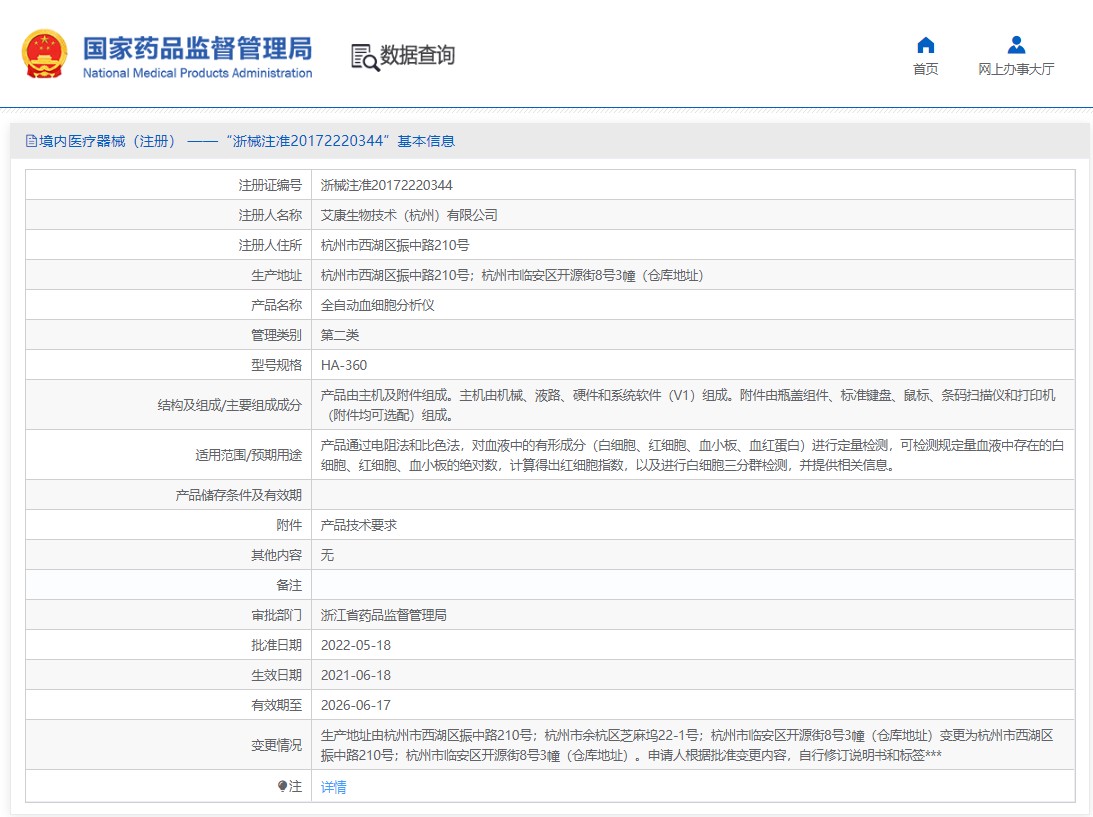Click the approval date 2022-05-18
Image resolution: width=1093 pixels, height=817 pixels.
pyautogui.click(x=356, y=645)
